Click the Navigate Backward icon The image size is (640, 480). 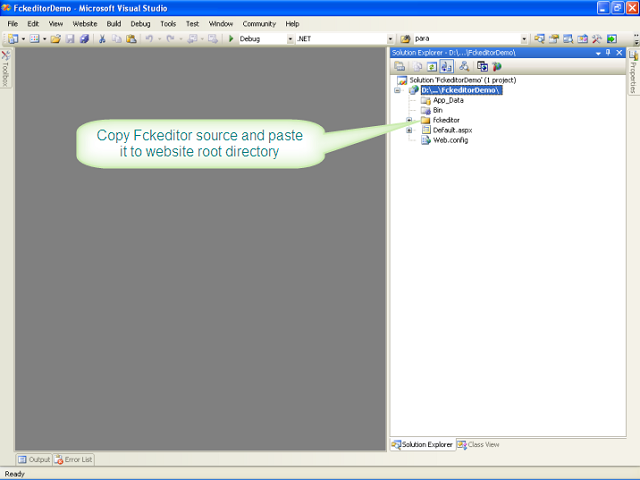point(192,39)
